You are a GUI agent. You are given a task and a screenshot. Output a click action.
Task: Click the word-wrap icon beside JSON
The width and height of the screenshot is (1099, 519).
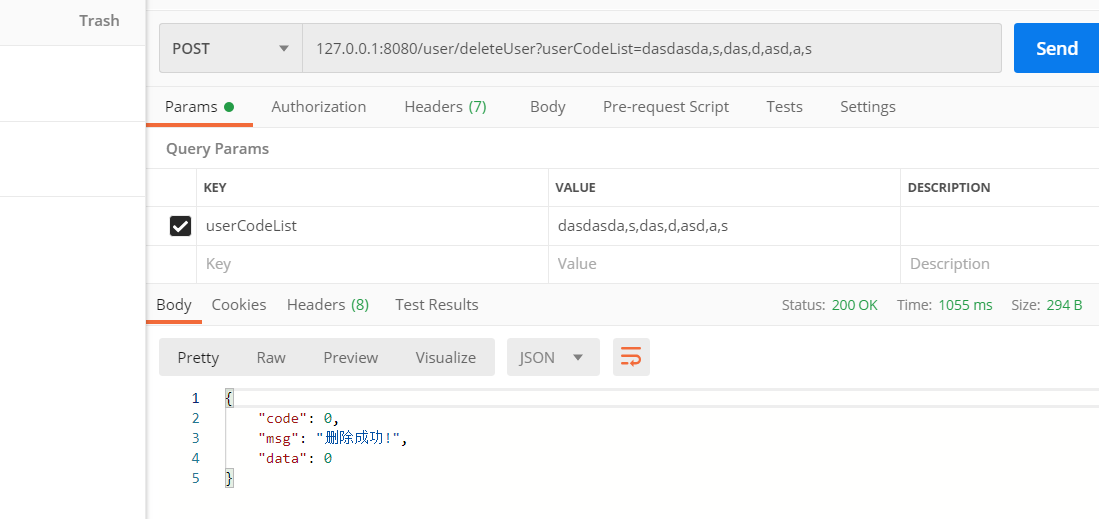[x=631, y=357]
